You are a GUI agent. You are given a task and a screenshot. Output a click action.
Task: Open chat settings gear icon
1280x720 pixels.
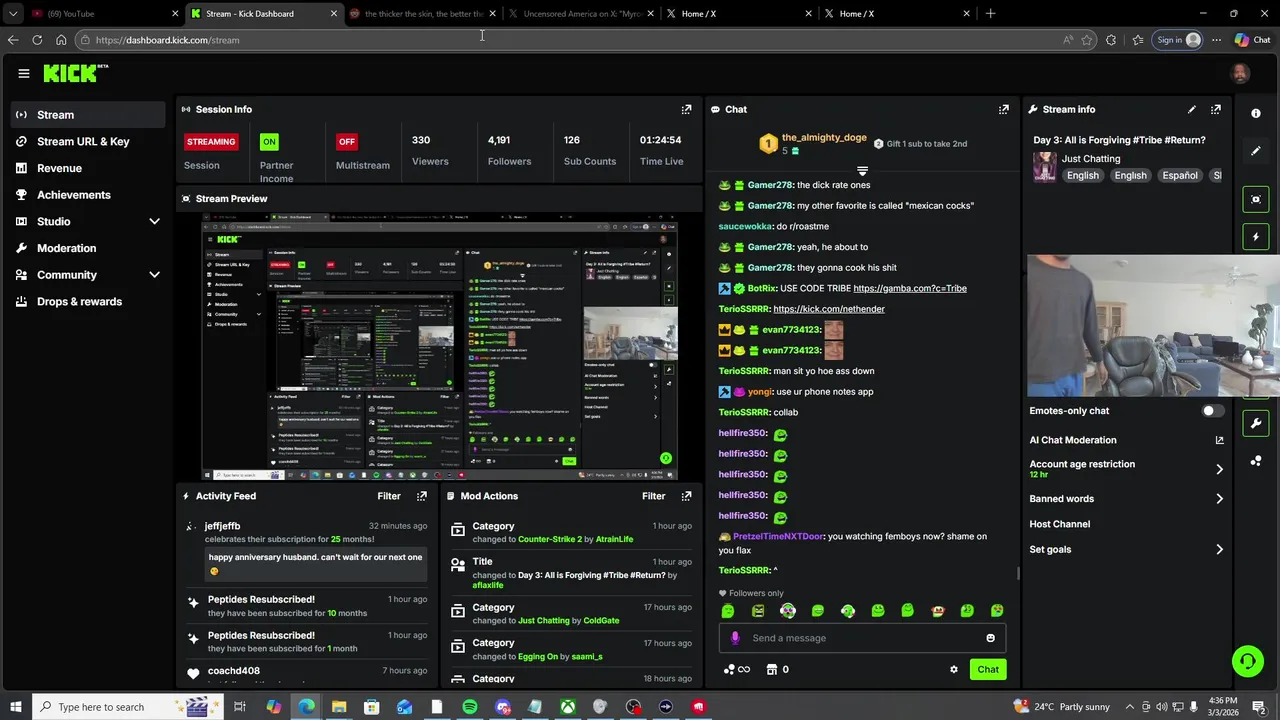point(954,670)
